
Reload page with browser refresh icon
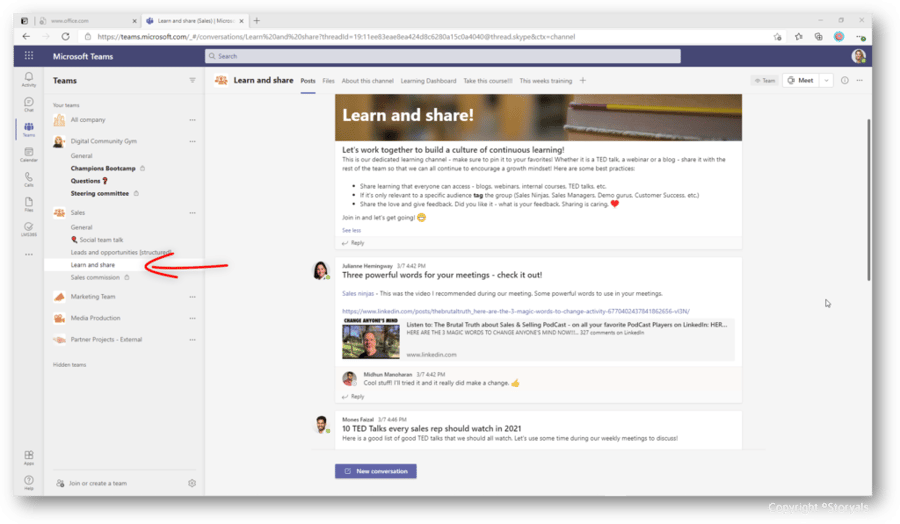(65, 36)
